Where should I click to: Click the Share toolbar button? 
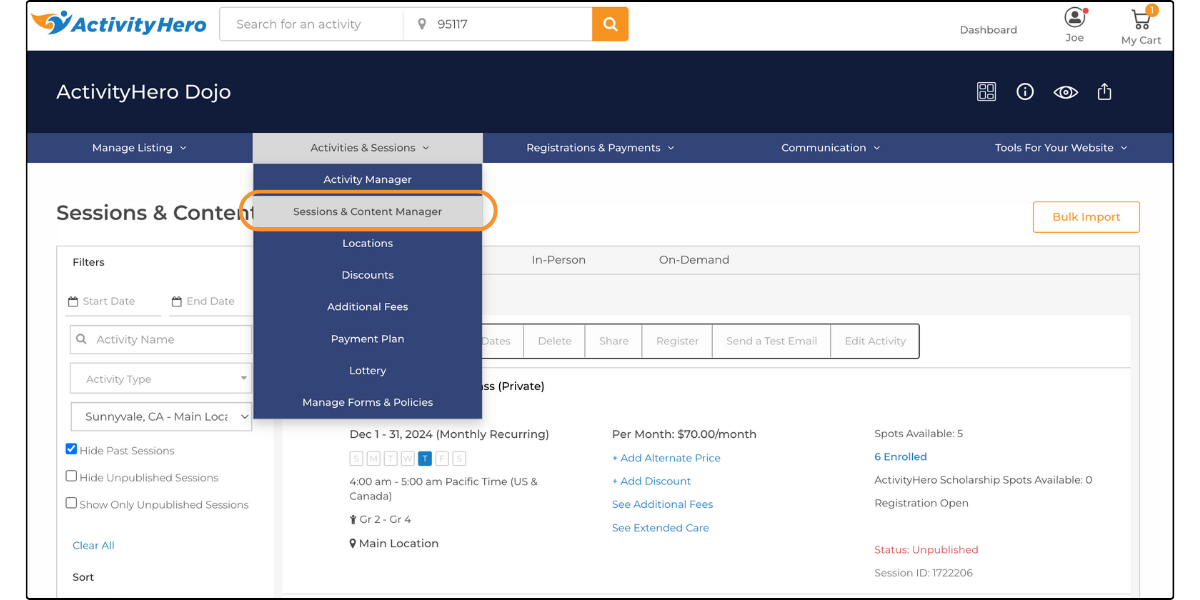[614, 341]
